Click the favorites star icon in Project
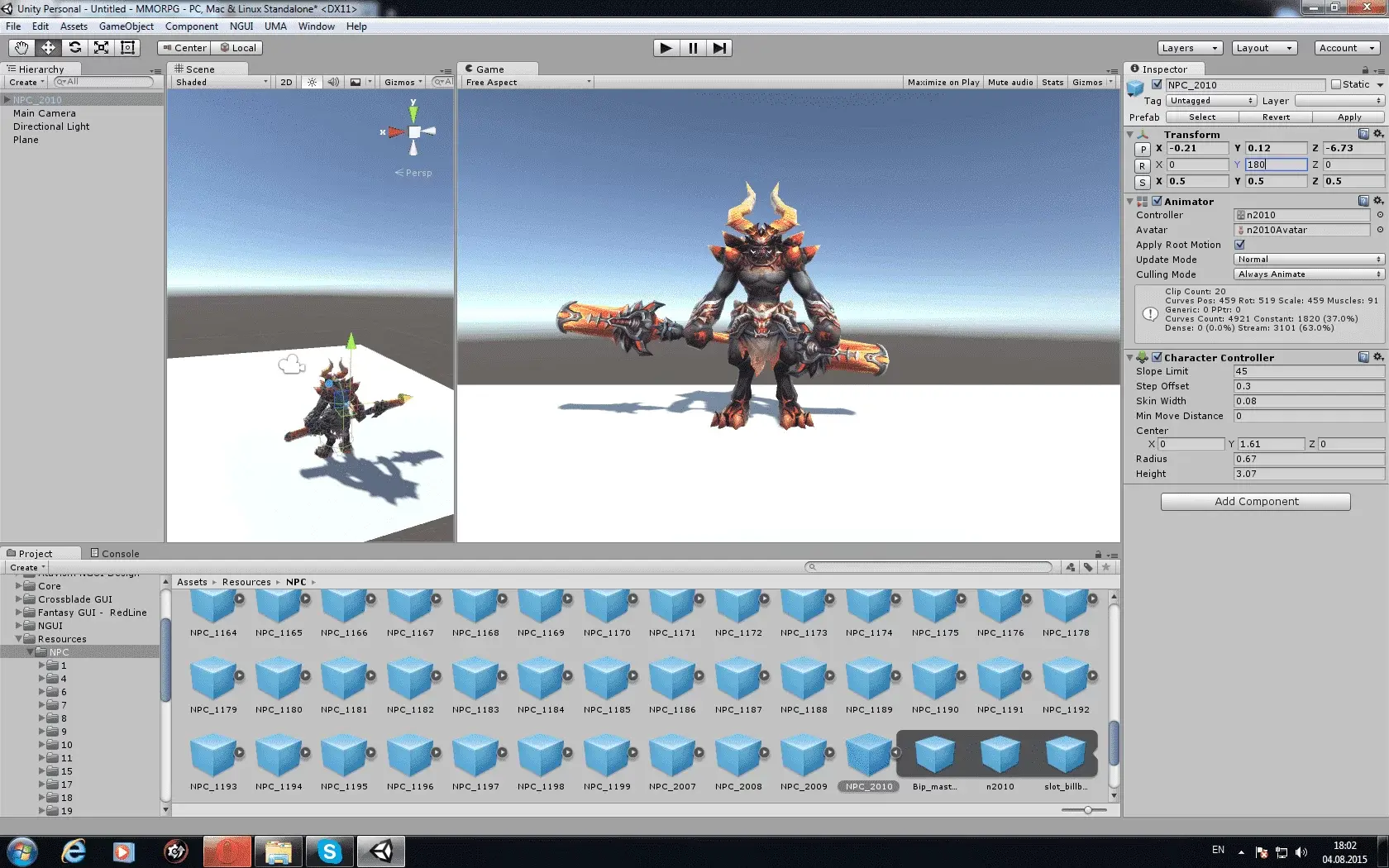 tap(1105, 567)
